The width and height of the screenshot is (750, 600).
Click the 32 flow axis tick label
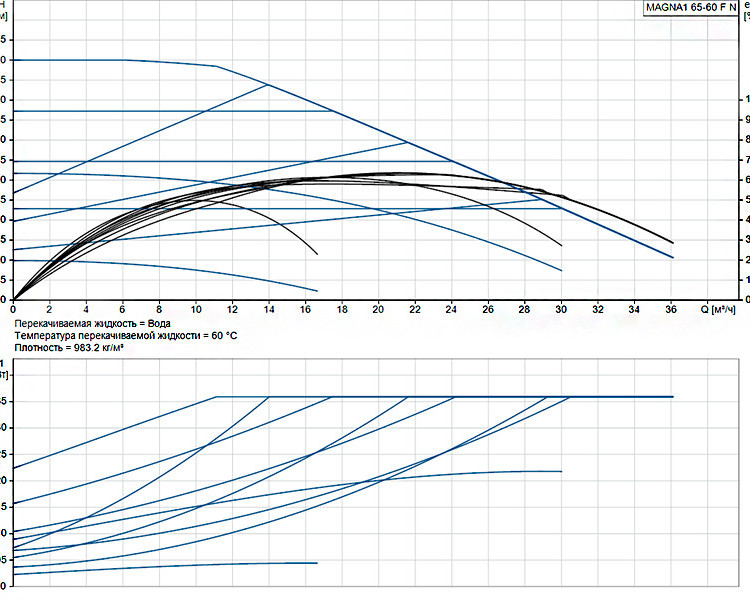point(598,310)
